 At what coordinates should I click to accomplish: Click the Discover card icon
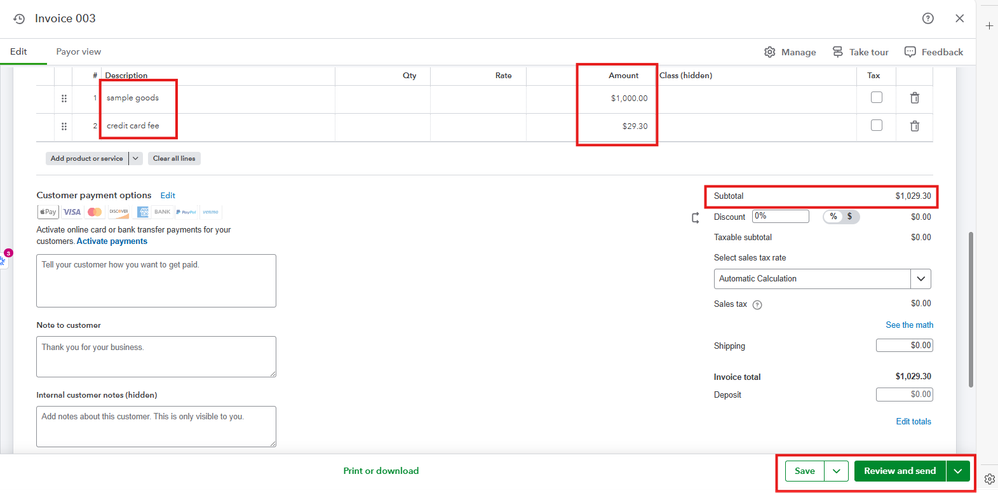118,212
